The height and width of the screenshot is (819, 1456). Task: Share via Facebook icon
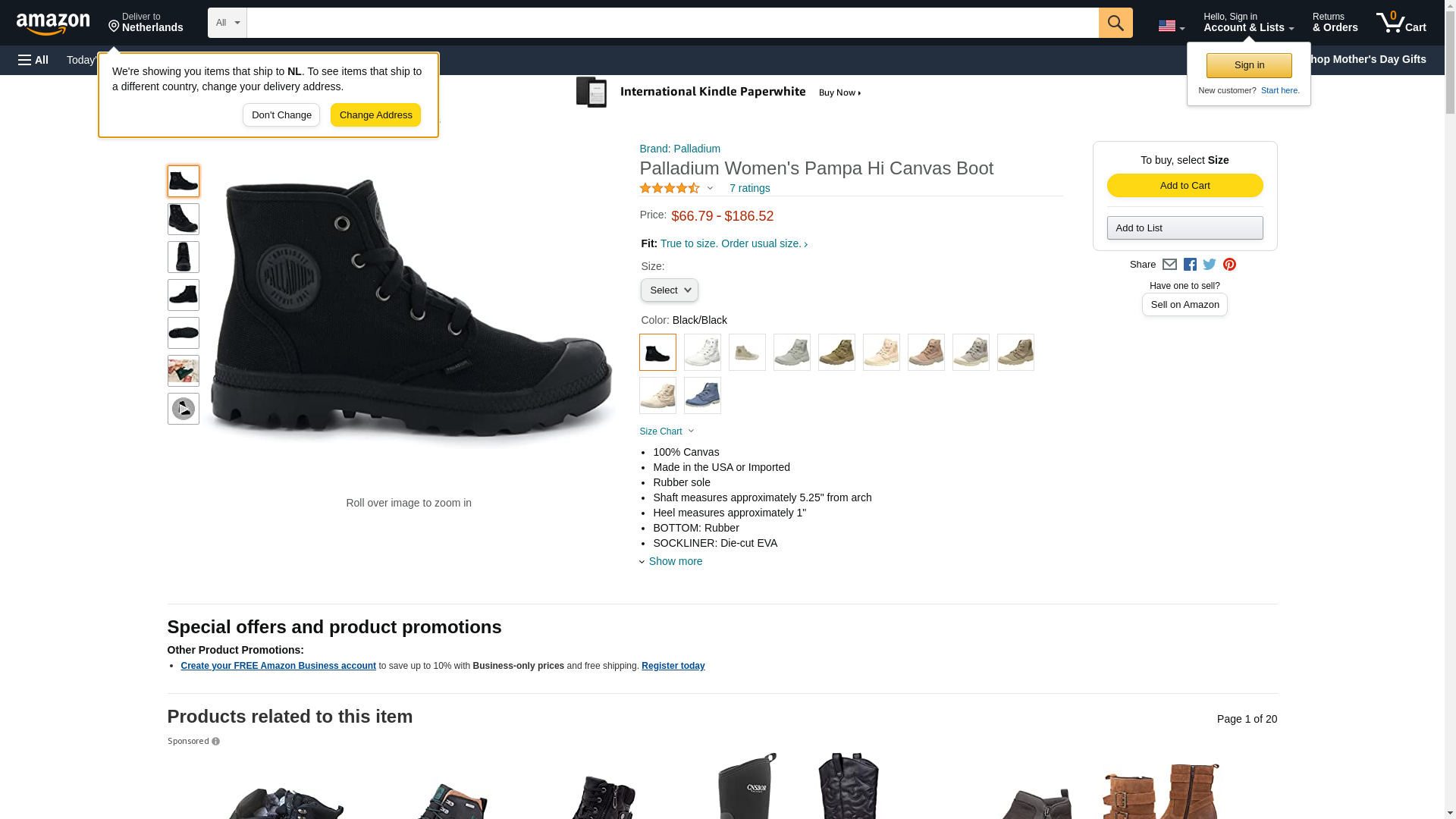[x=1190, y=265]
